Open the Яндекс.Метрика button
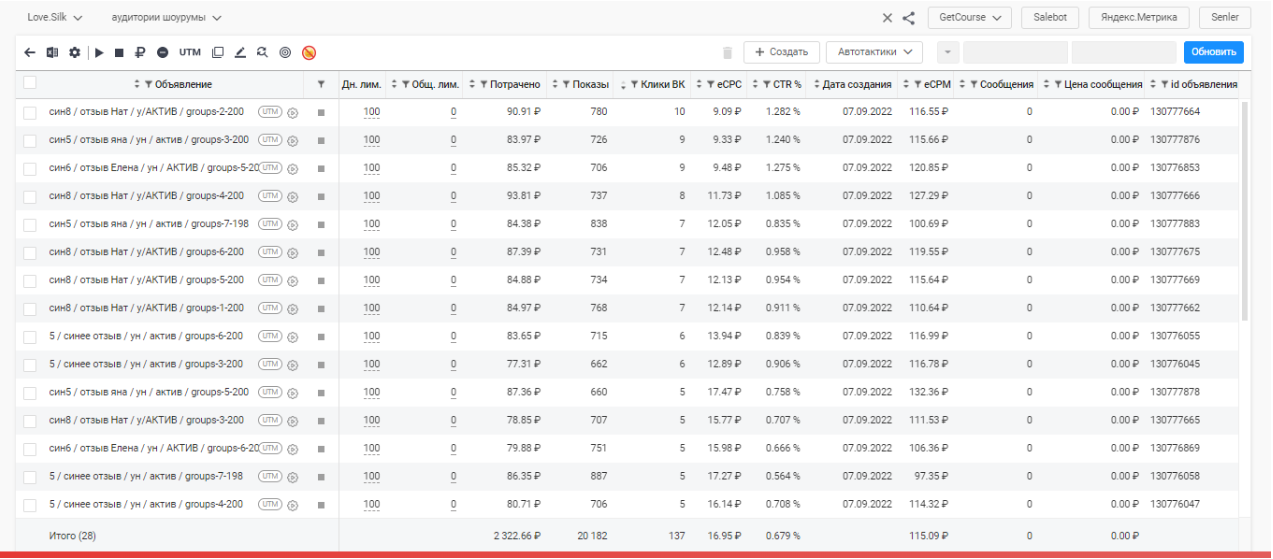 pos(1139,17)
